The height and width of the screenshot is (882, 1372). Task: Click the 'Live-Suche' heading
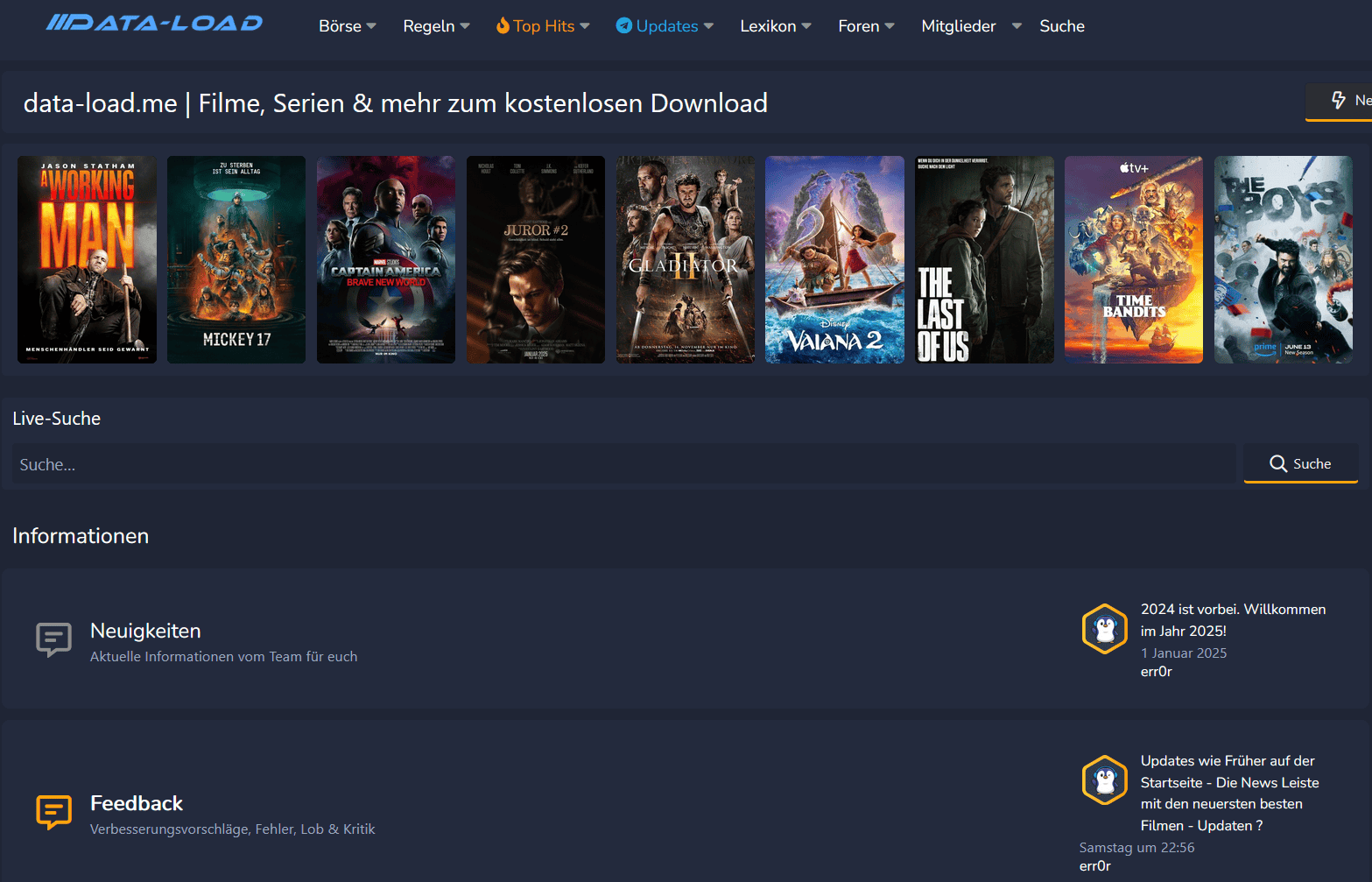tap(56, 419)
